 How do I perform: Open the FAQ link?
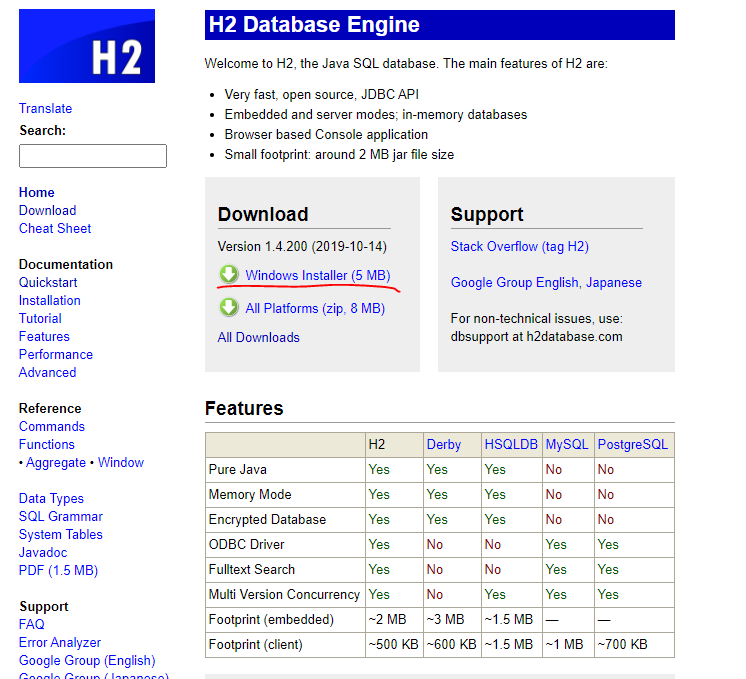pyautogui.click(x=31, y=624)
